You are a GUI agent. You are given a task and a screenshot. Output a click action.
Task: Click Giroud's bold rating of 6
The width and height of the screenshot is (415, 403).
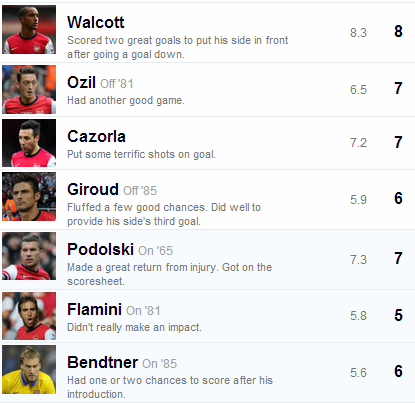point(398,198)
